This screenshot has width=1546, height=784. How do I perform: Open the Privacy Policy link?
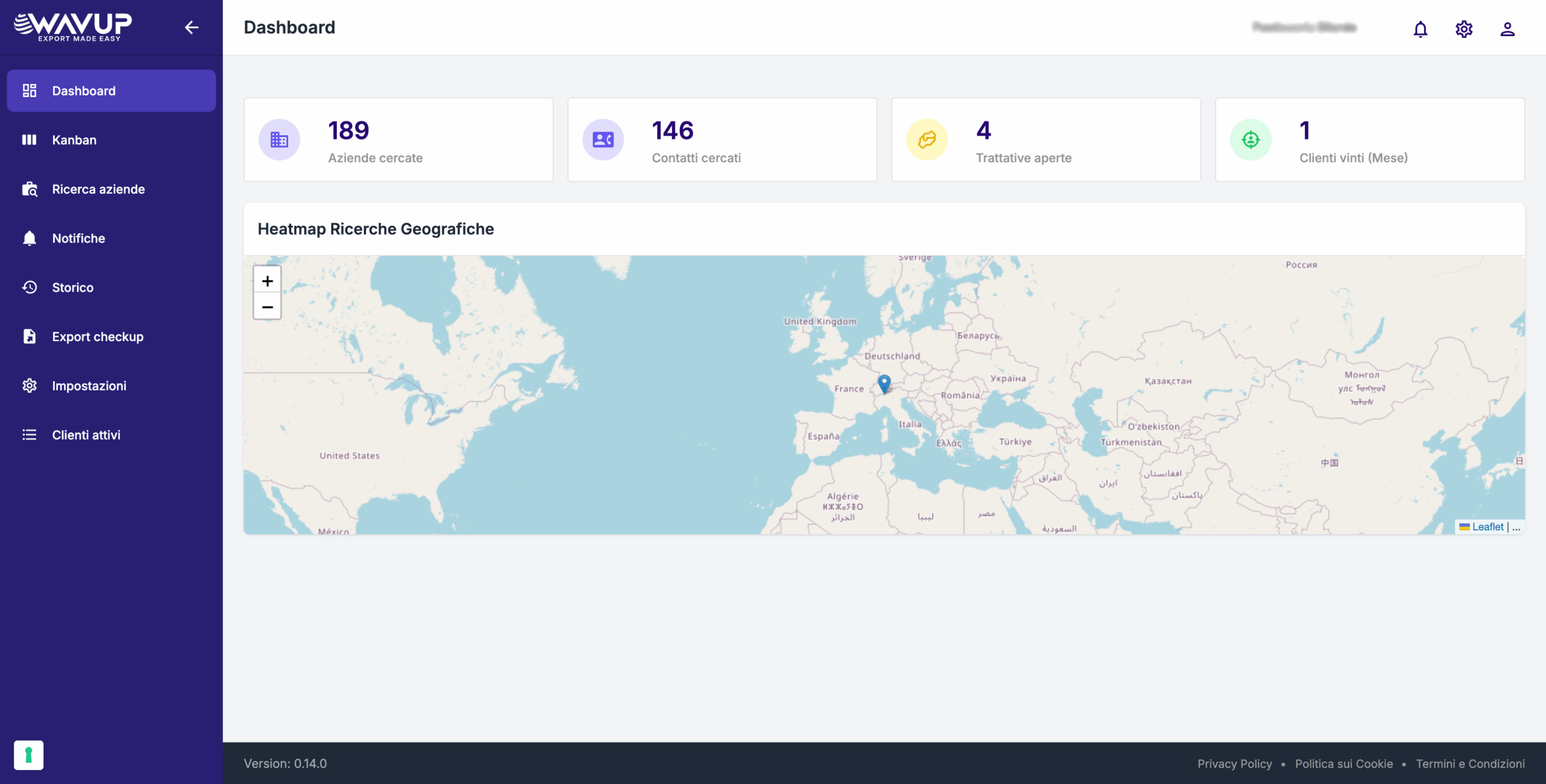tap(1234, 763)
